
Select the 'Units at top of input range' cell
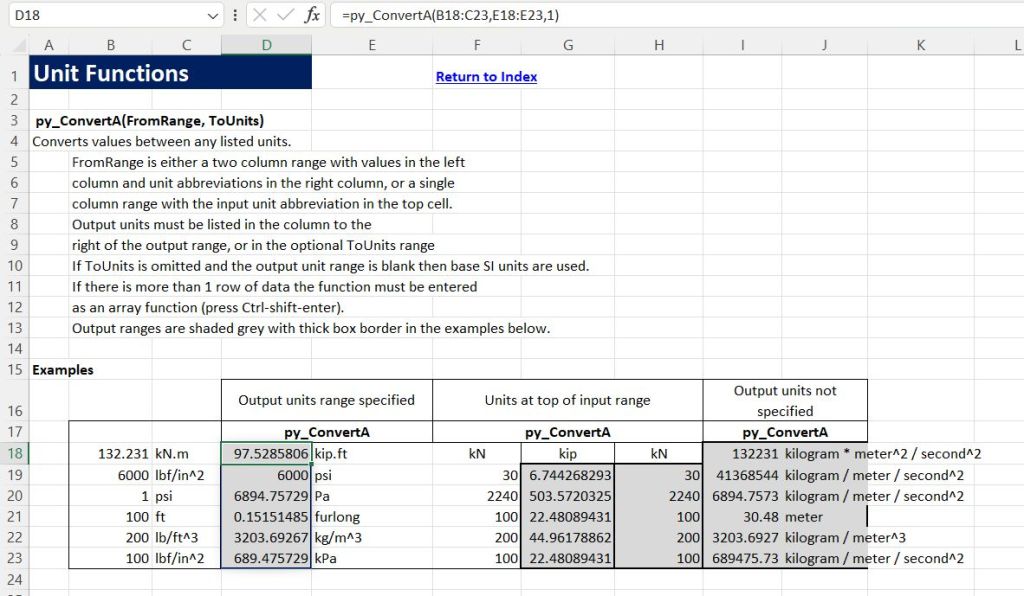click(x=567, y=400)
